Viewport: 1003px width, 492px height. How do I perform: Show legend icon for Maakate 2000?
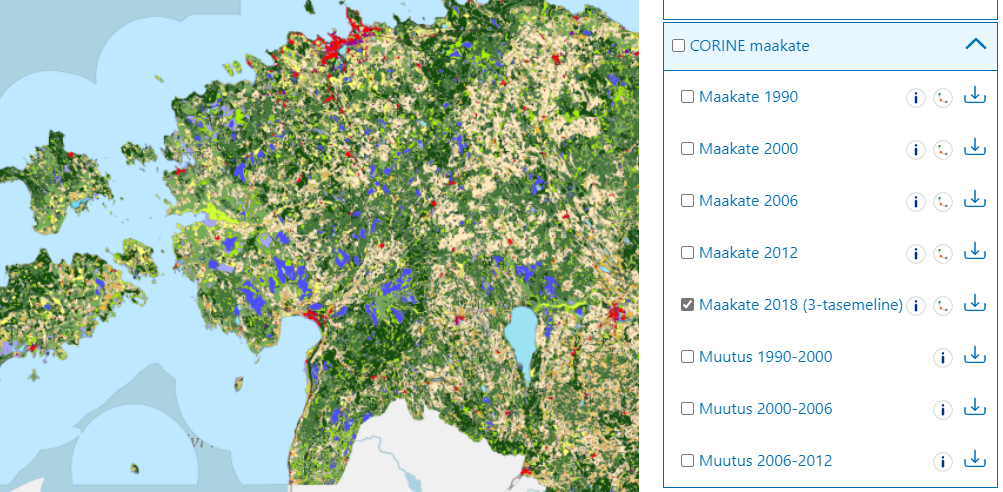point(942,150)
